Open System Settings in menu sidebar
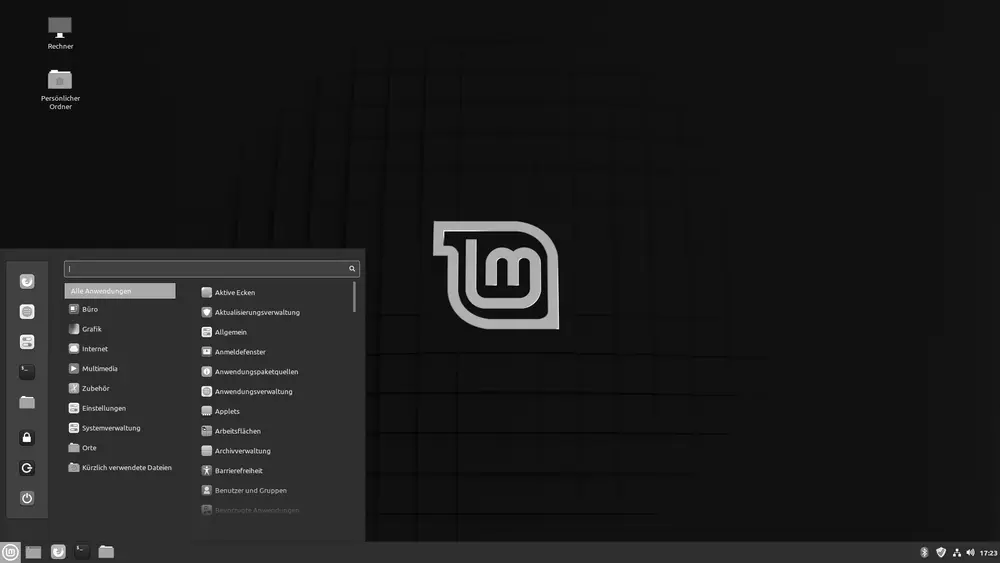This screenshot has height=563, width=1000. point(27,342)
